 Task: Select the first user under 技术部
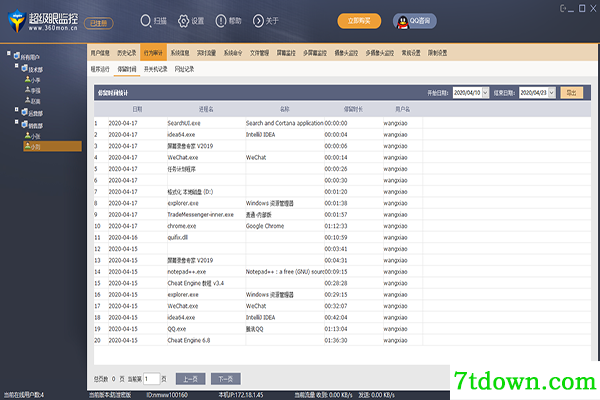(33, 80)
